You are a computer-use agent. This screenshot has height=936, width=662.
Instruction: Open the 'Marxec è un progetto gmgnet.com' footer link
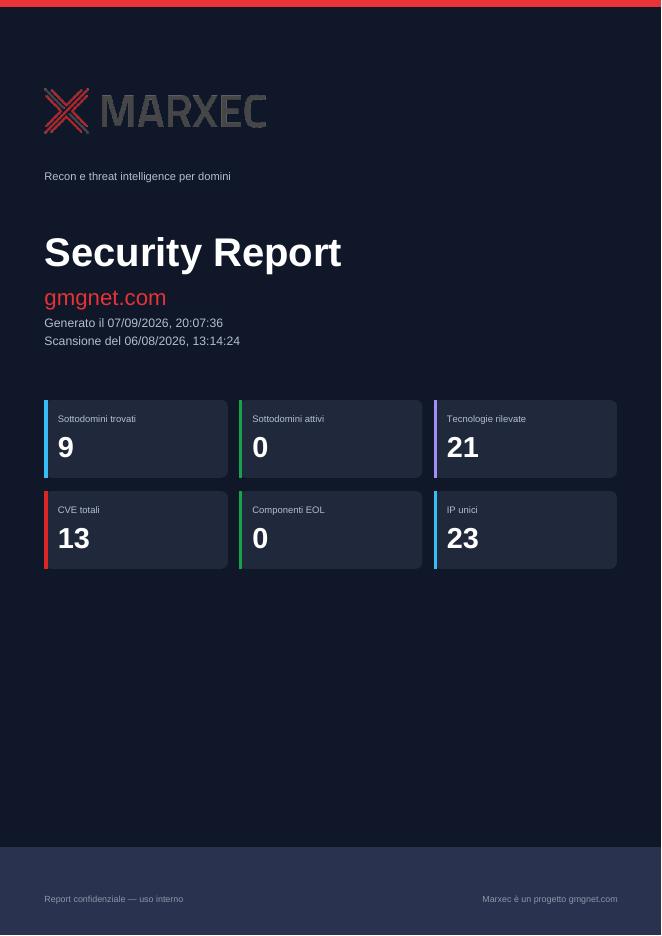pos(550,899)
